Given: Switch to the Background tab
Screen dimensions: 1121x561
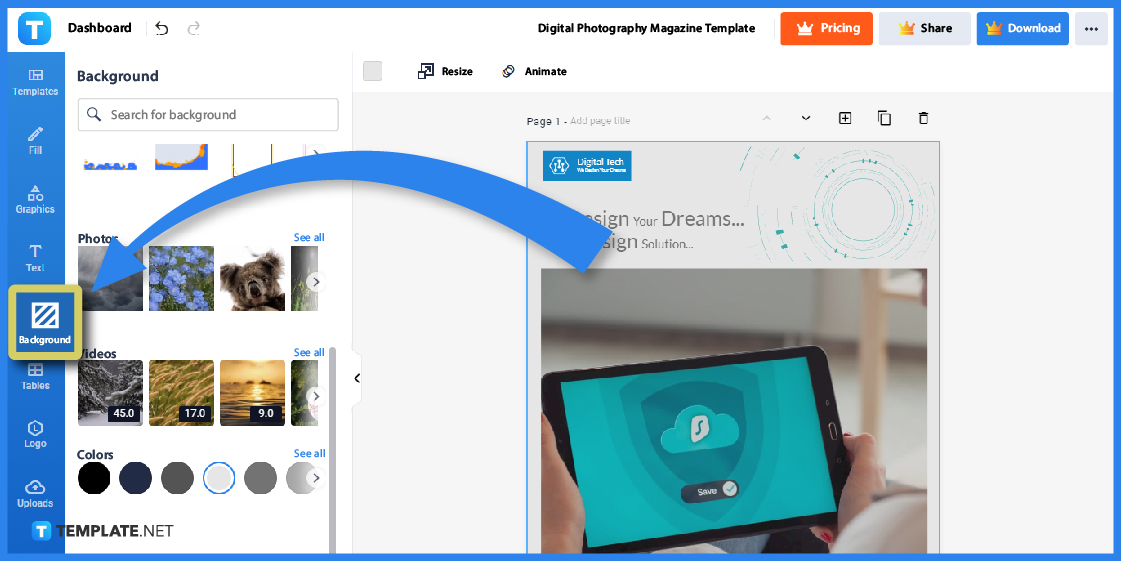Looking at the screenshot, I should pos(45,322).
